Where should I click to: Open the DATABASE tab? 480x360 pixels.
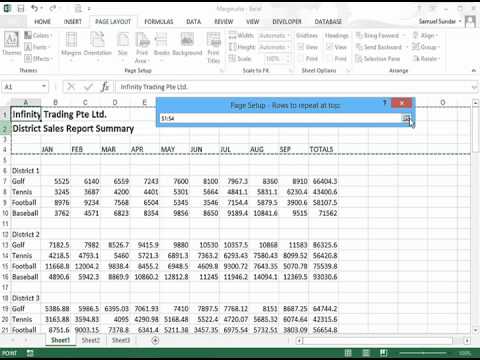[x=328, y=22]
